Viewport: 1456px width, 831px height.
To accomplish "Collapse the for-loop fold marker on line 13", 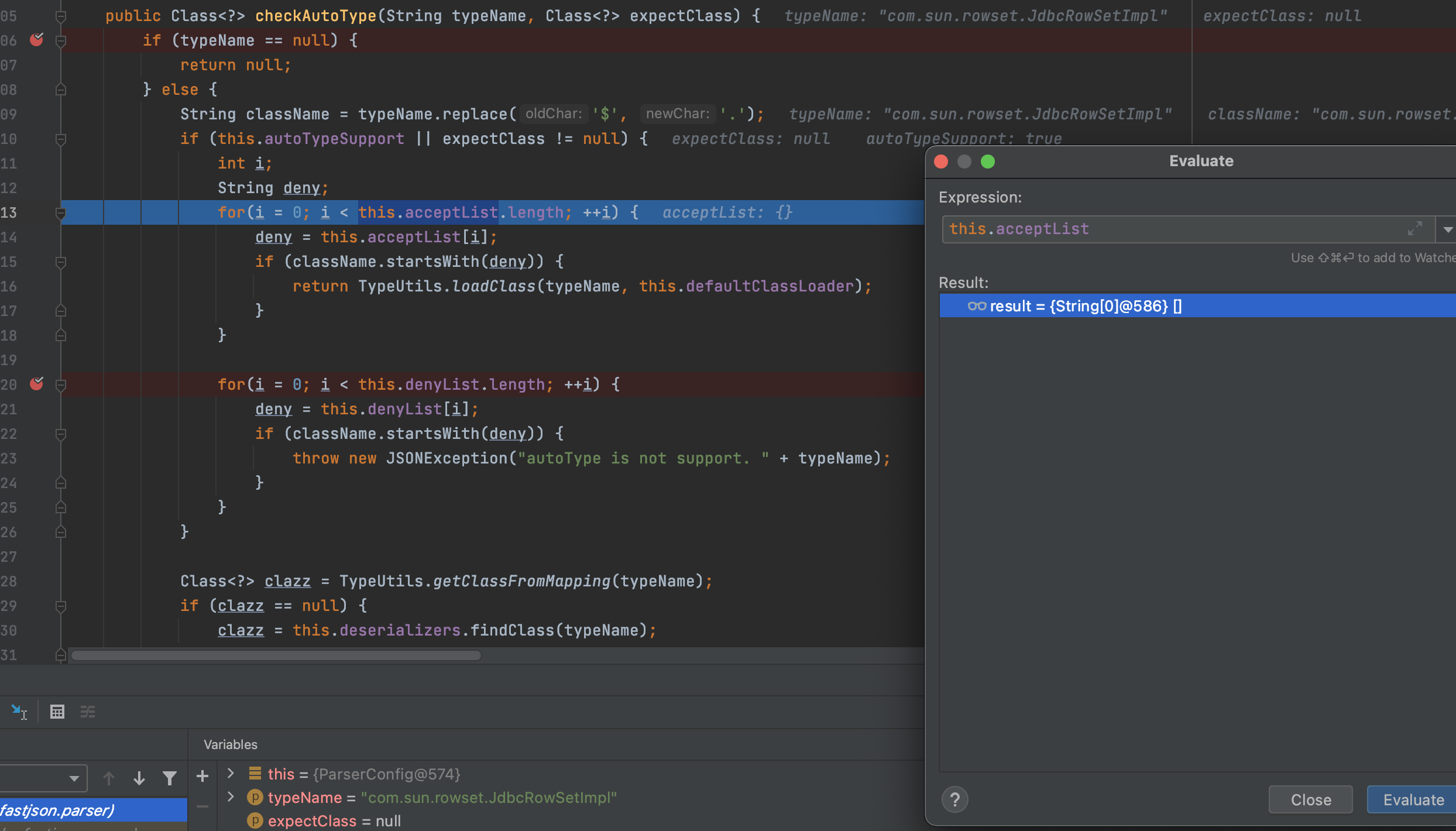I will 60,212.
